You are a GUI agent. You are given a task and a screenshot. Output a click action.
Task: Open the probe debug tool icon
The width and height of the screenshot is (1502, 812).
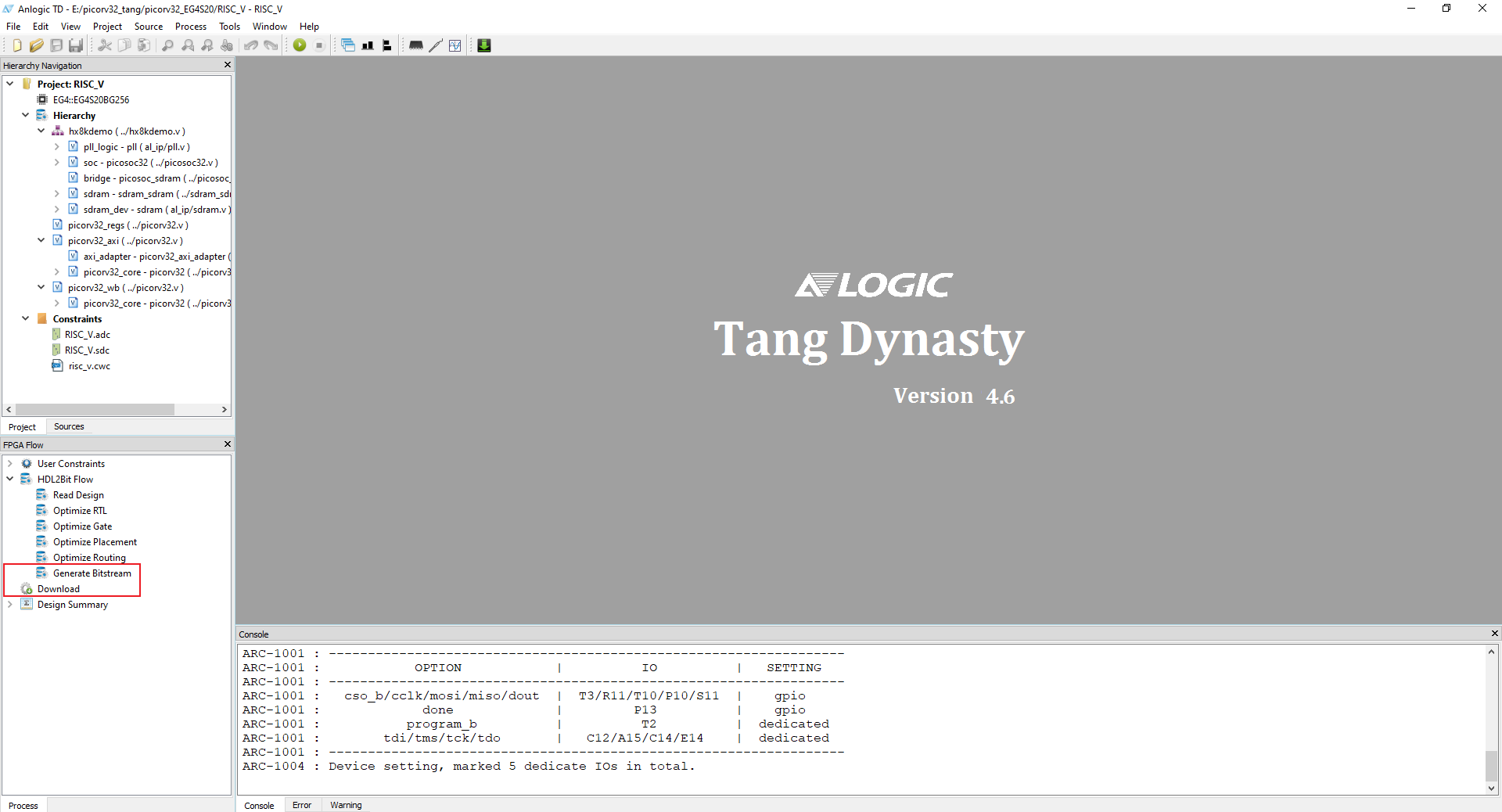(x=436, y=45)
